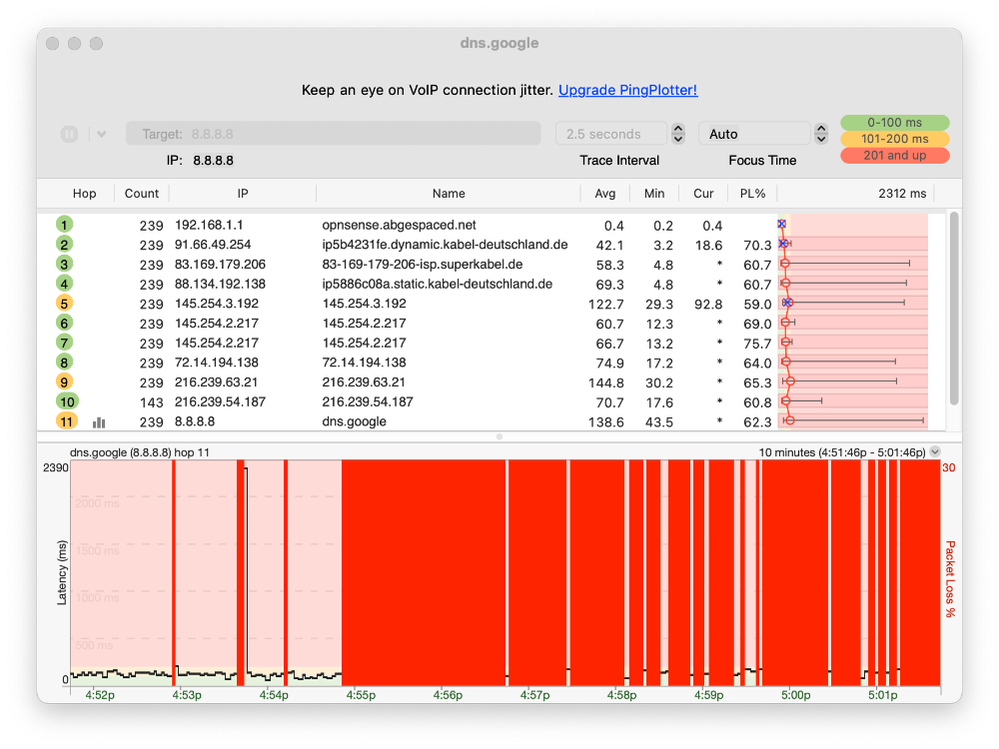Select the hop 4 green circle icon

(x=64, y=283)
